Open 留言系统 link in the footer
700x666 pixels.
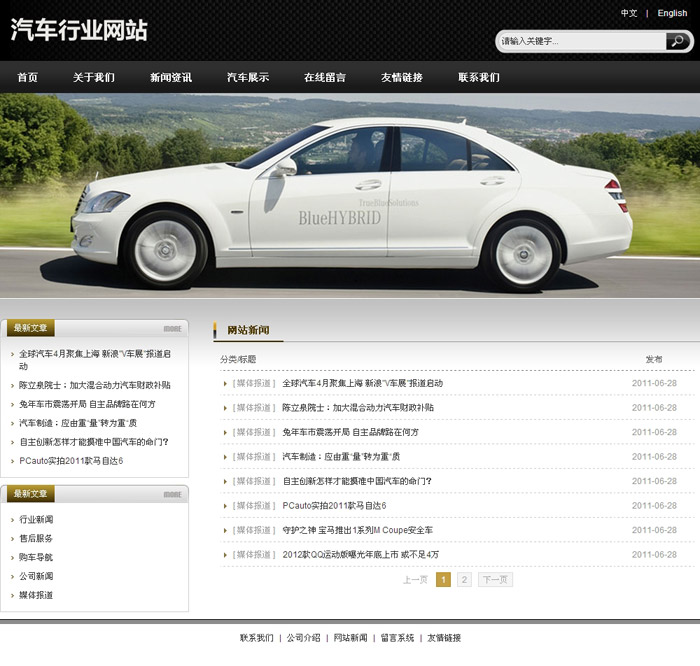397,638
